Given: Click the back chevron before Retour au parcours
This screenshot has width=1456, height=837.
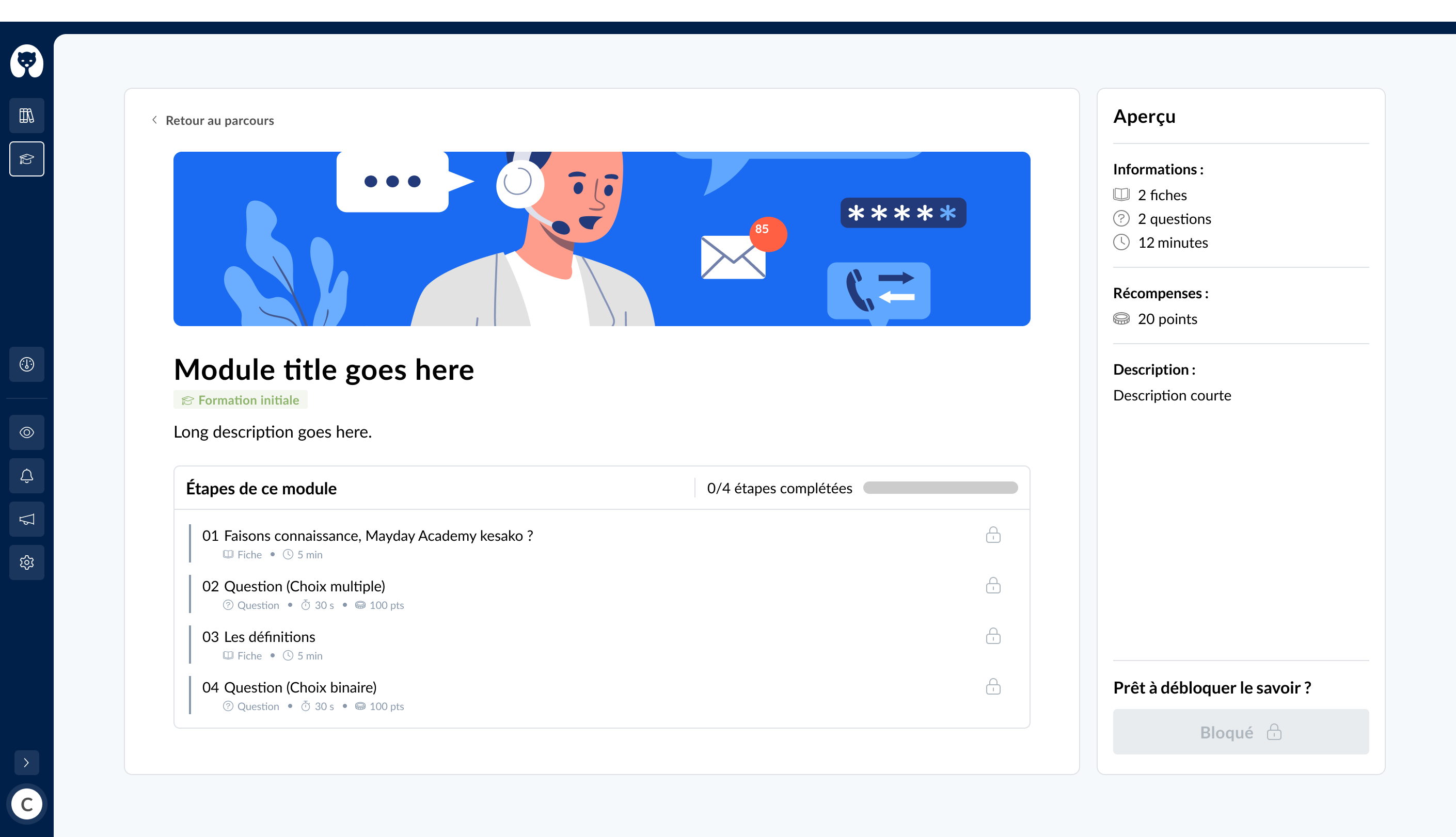Looking at the screenshot, I should 154,120.
